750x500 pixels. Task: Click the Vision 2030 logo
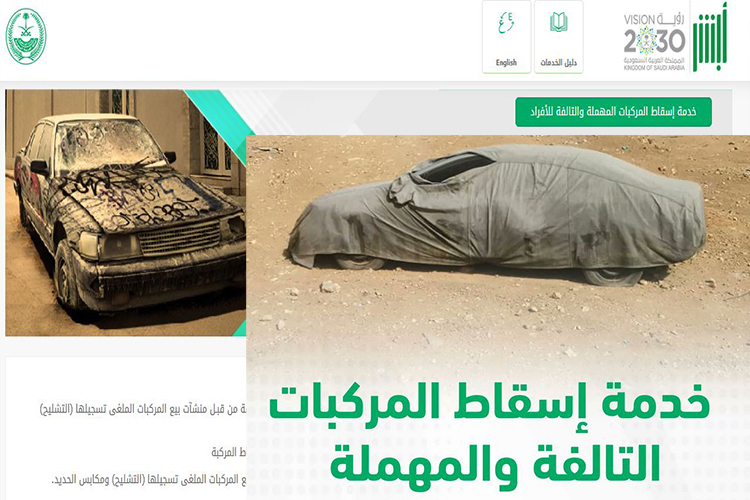[654, 42]
